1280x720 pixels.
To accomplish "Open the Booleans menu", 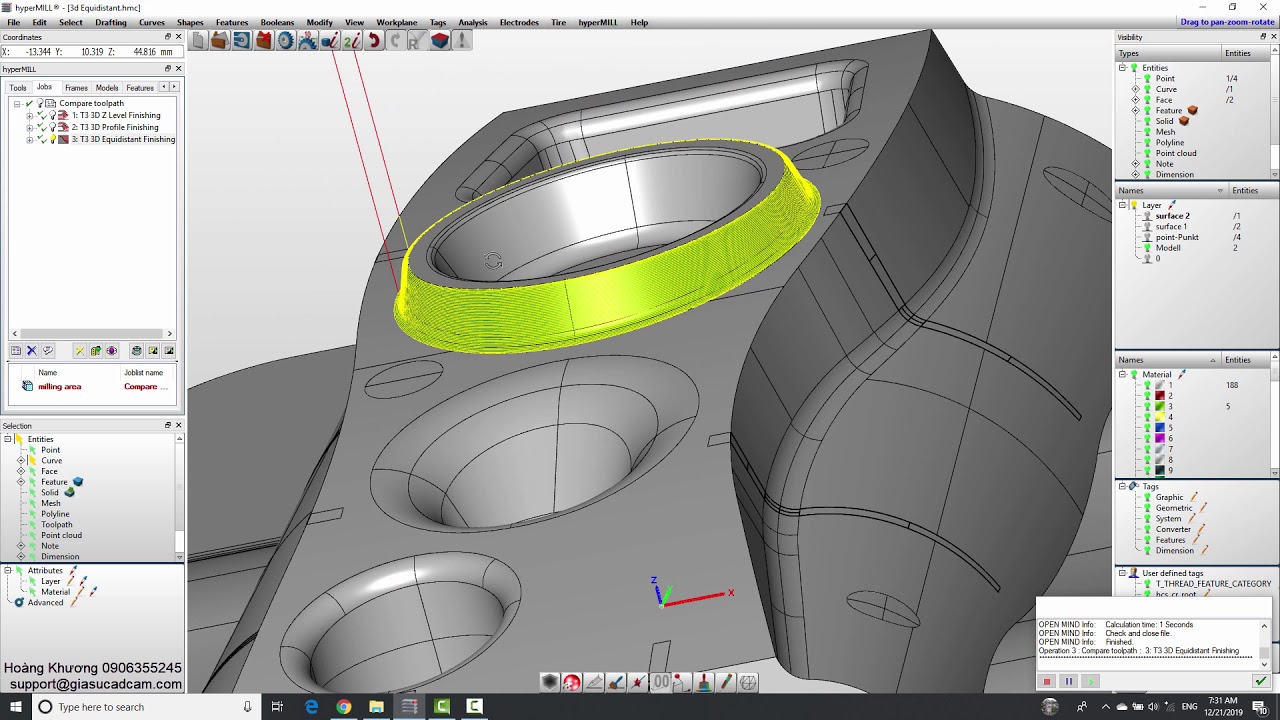I will (277, 22).
